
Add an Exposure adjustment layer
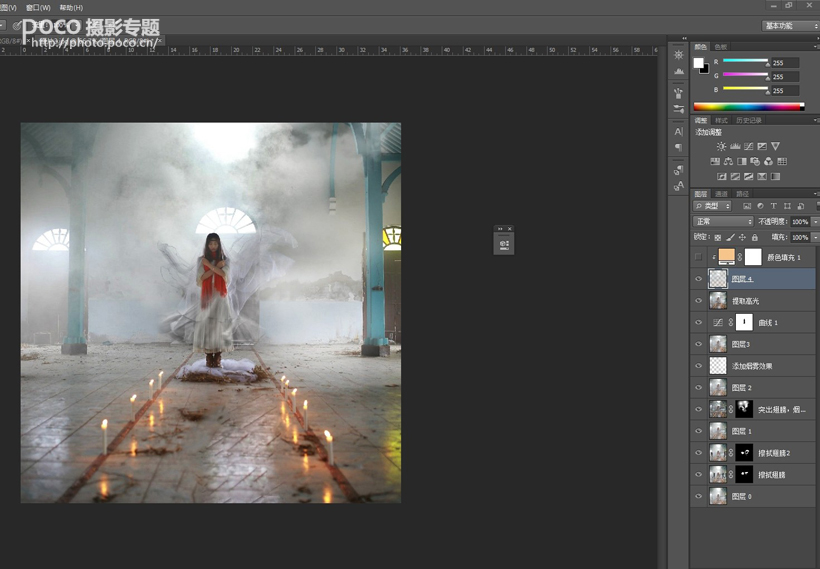click(x=762, y=146)
